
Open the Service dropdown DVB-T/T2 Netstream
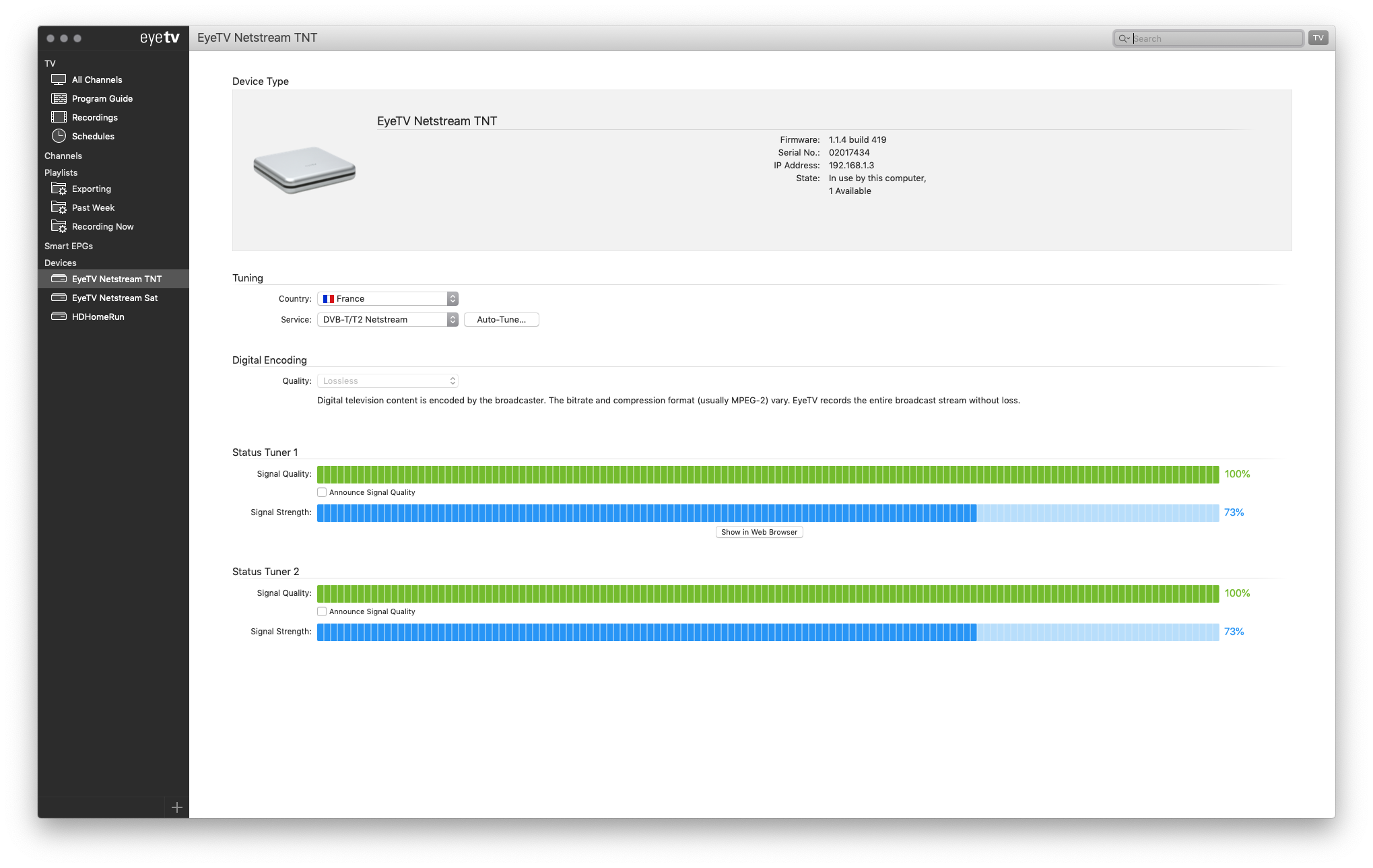pyautogui.click(x=387, y=319)
